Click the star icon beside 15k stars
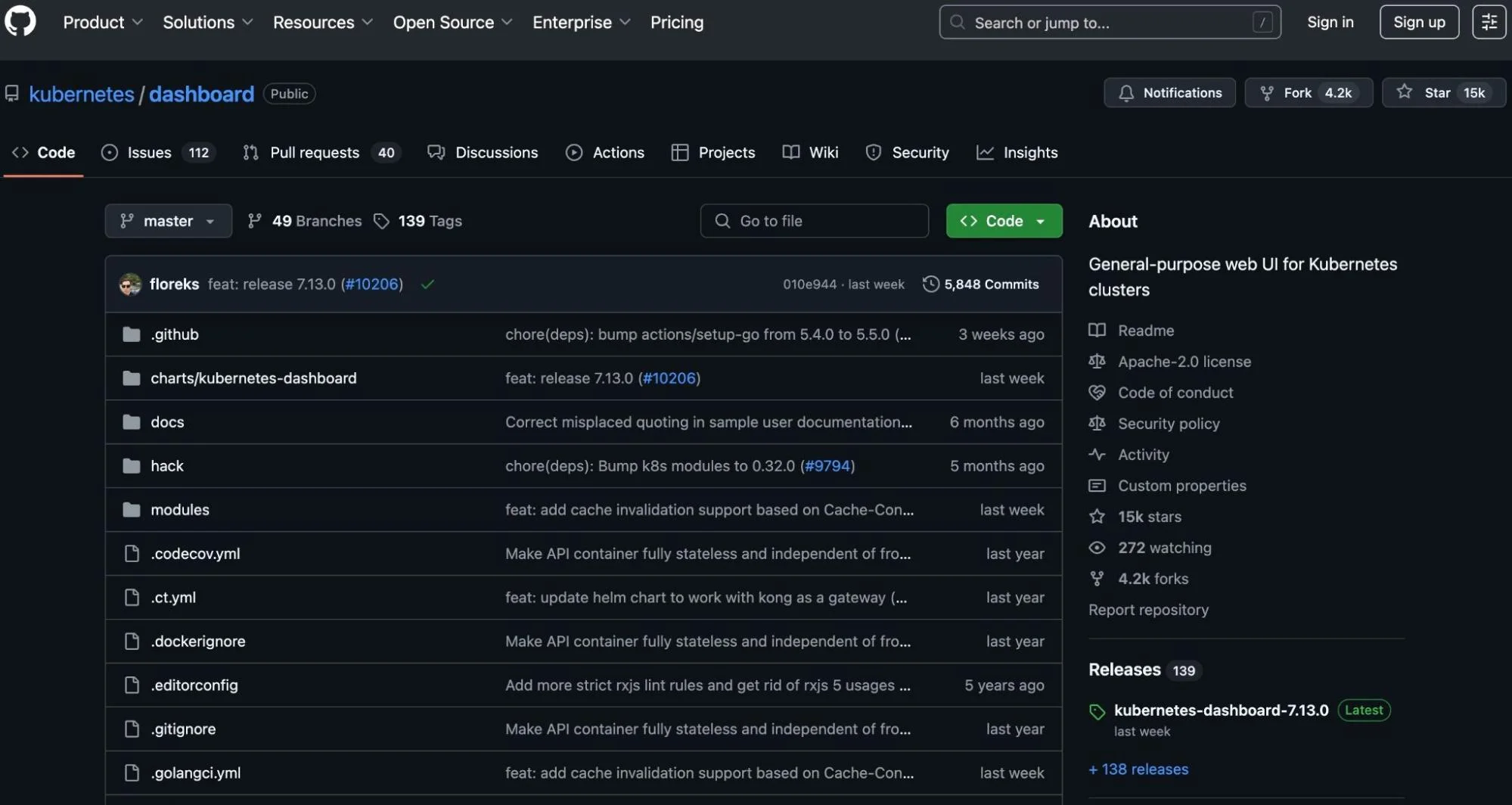Image resolution: width=1512 pixels, height=805 pixels. [x=1097, y=517]
